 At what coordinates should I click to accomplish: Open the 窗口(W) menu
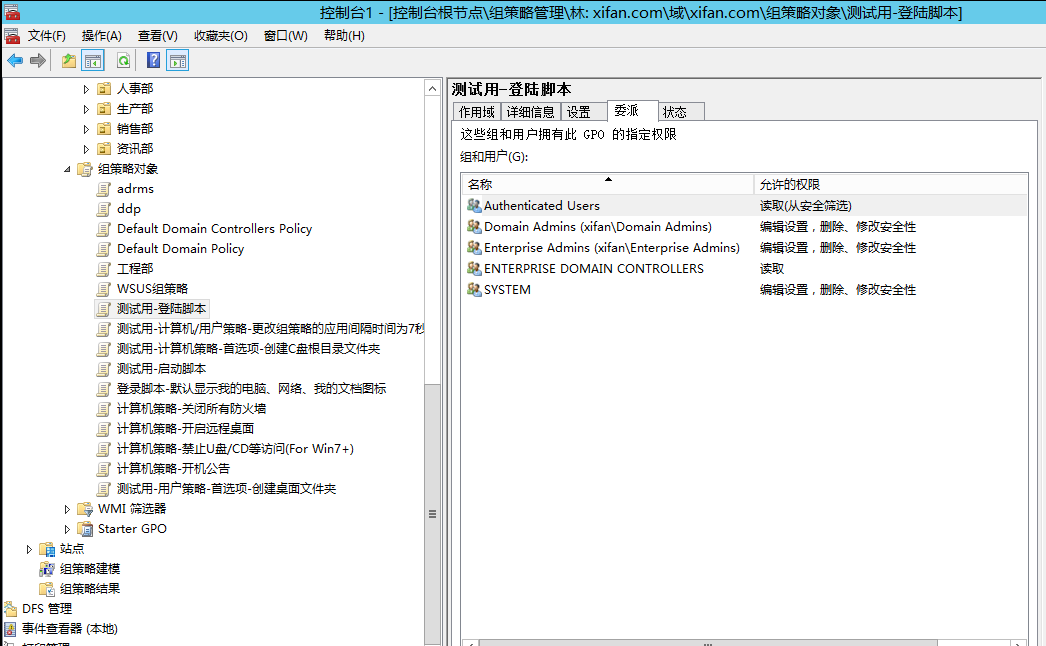coord(286,36)
